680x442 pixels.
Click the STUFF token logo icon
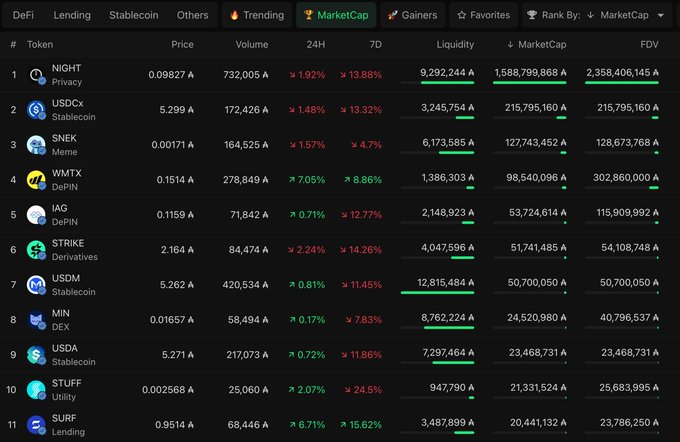[x=36, y=390]
